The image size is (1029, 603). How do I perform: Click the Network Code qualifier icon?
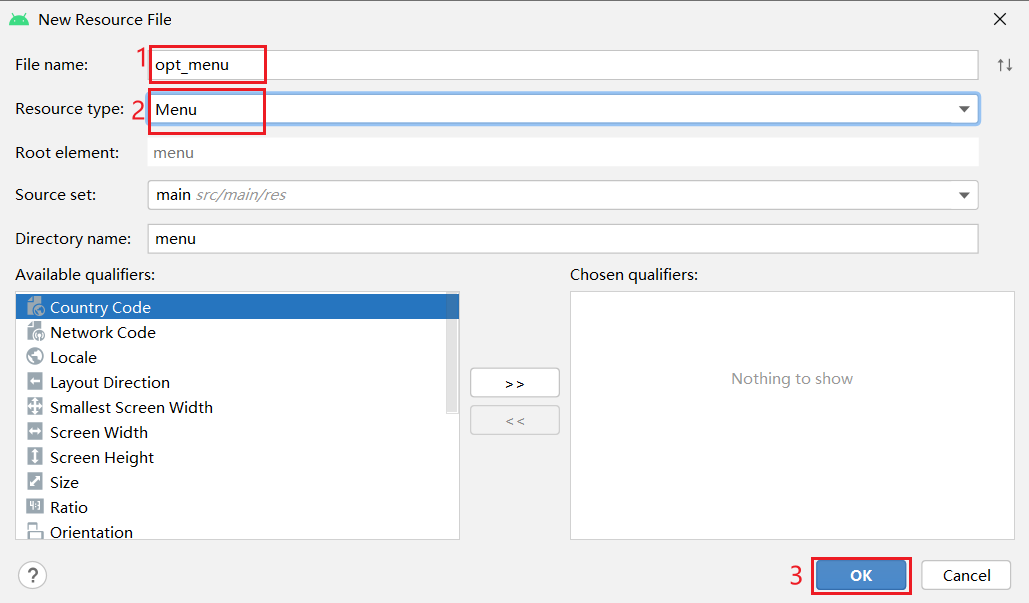[x=35, y=331]
